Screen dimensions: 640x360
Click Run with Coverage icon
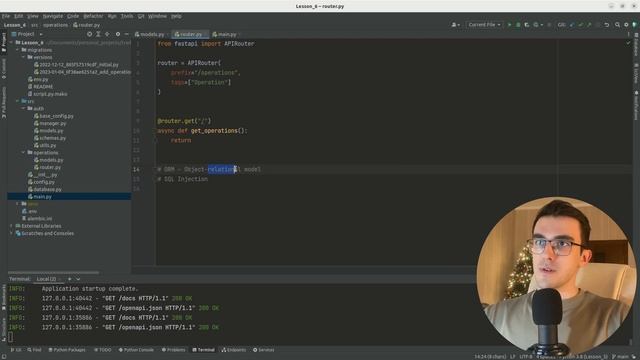[x=527, y=25]
